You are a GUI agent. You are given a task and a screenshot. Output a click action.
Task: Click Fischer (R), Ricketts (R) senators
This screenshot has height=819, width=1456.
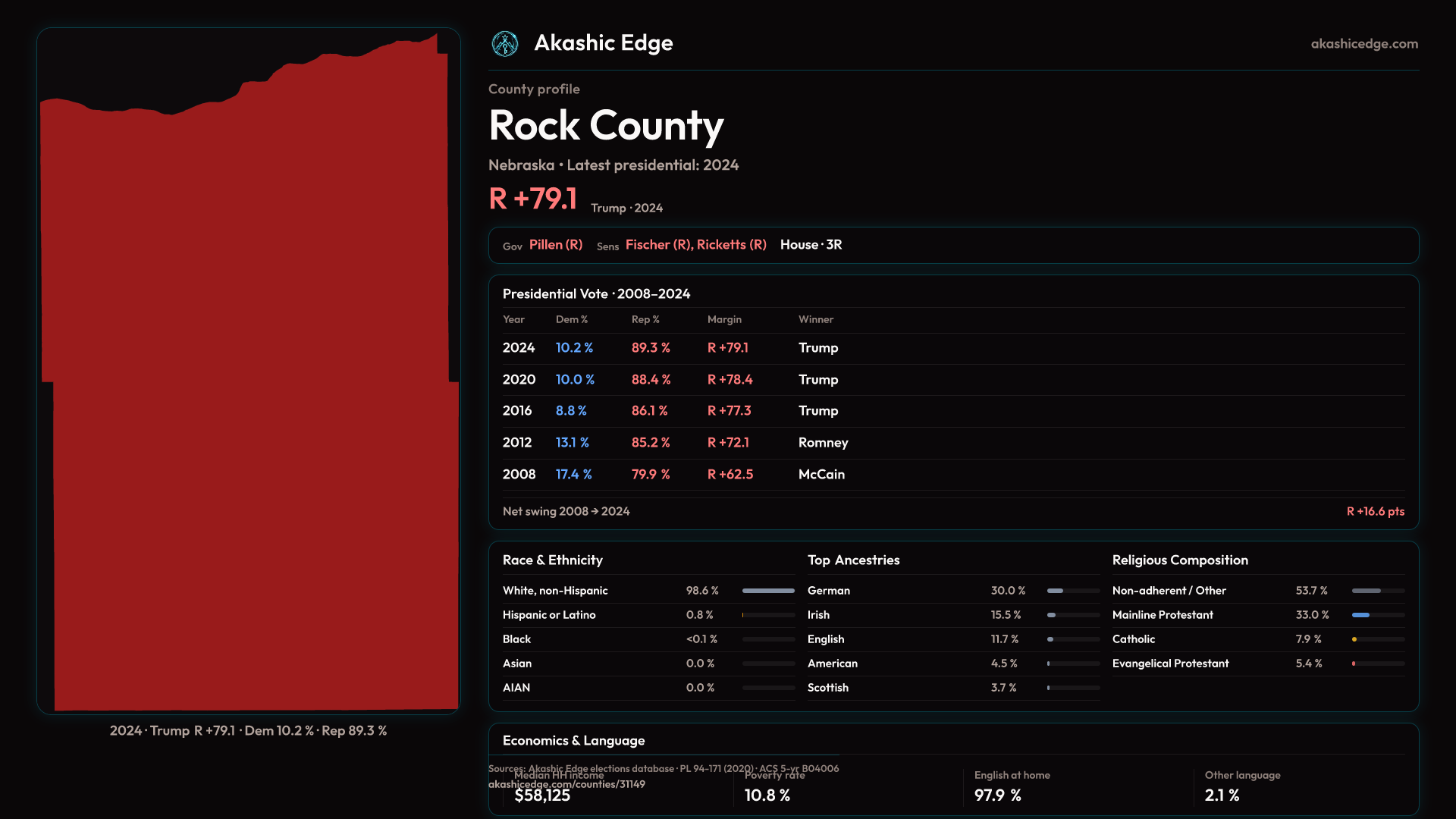tap(695, 245)
